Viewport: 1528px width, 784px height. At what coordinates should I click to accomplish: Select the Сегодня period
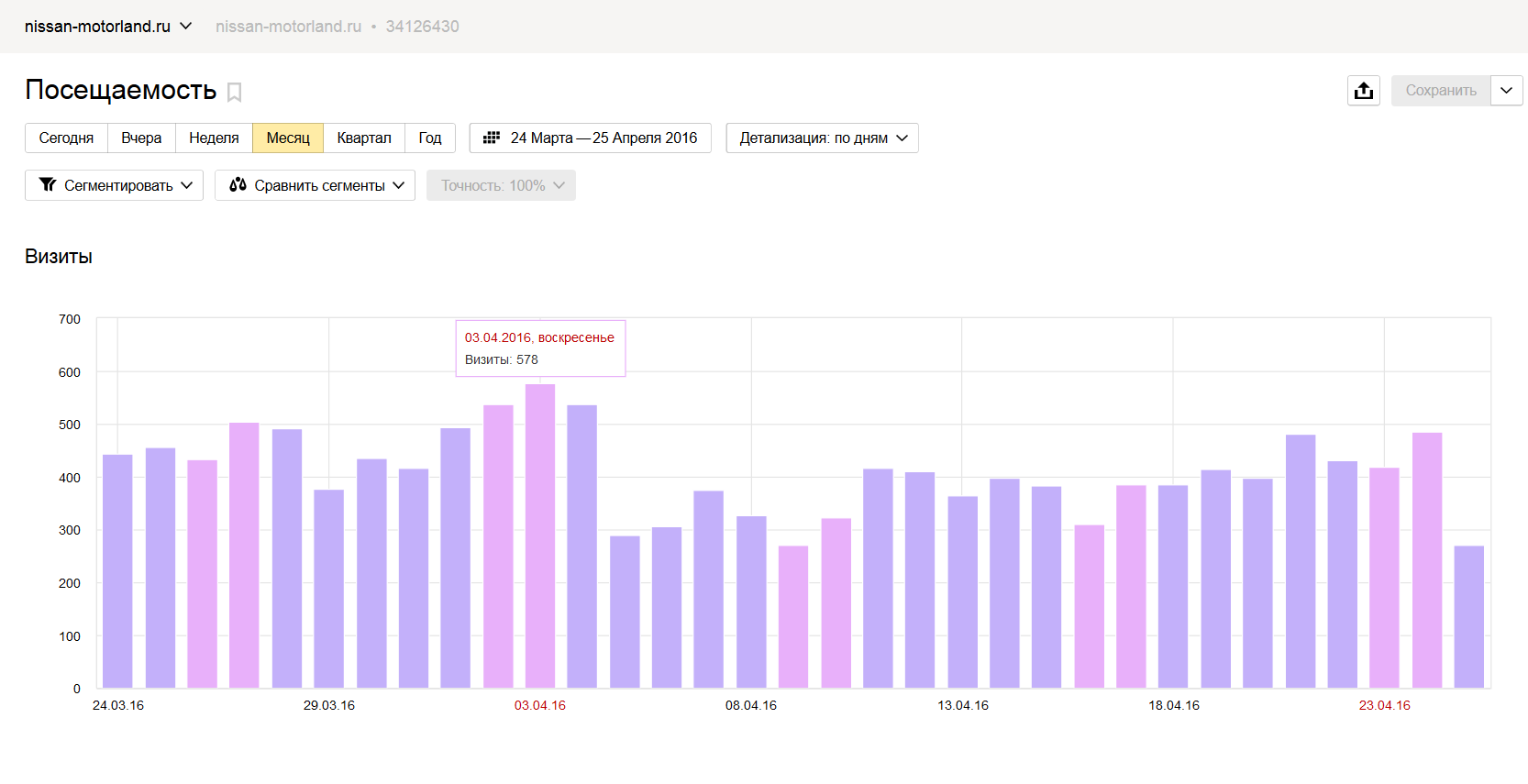click(x=66, y=138)
